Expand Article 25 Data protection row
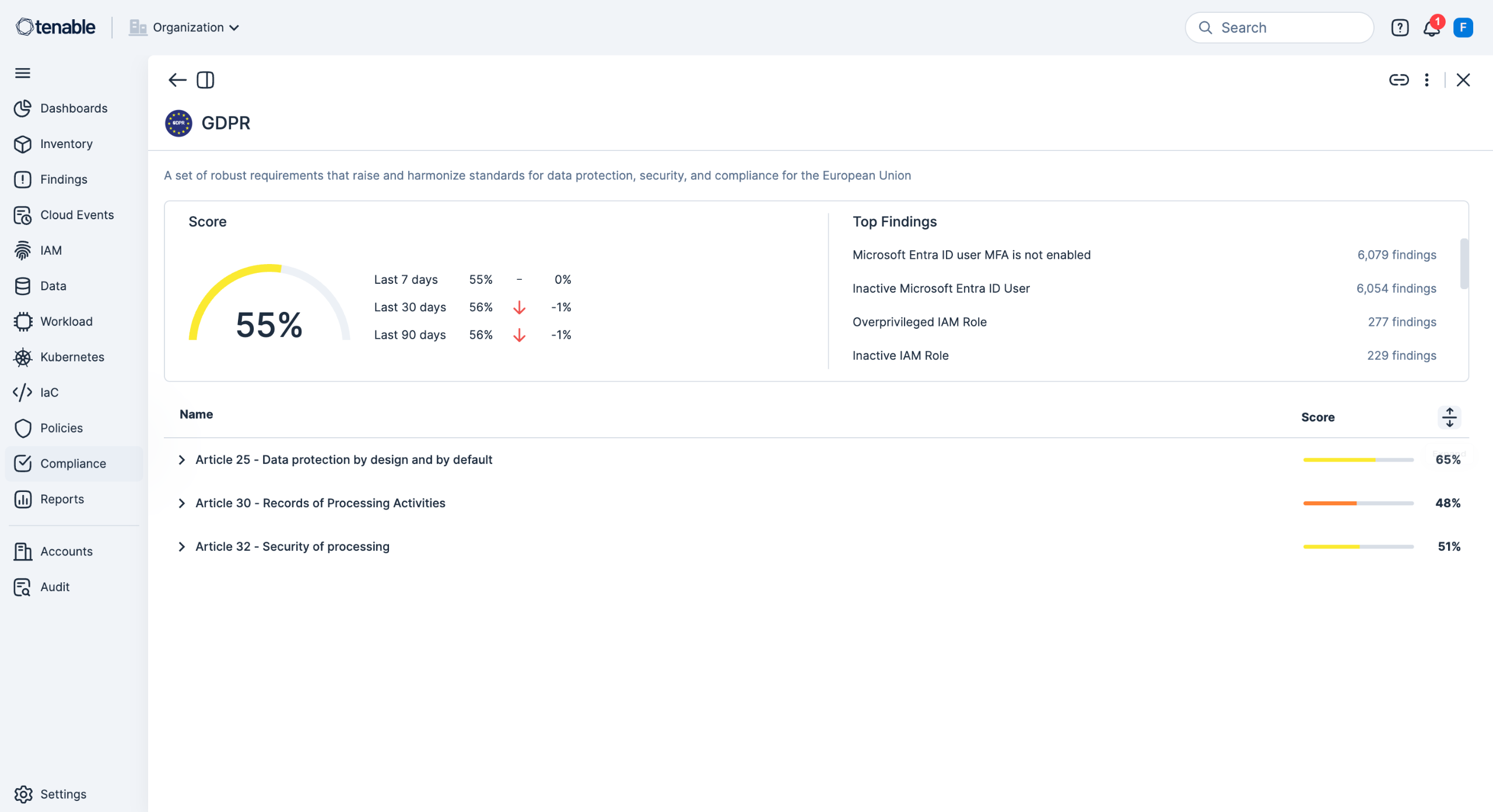1493x812 pixels. point(182,460)
